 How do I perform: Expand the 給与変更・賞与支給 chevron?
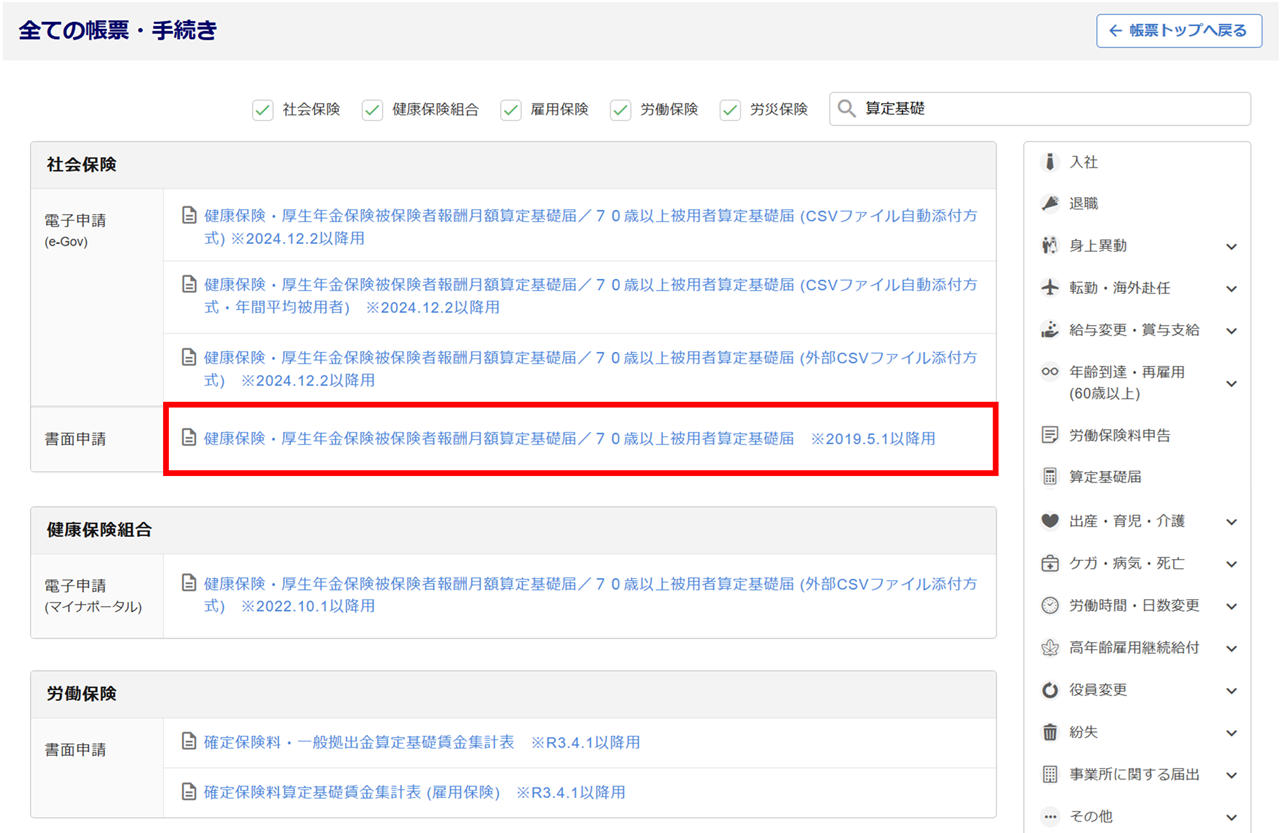tap(1231, 331)
